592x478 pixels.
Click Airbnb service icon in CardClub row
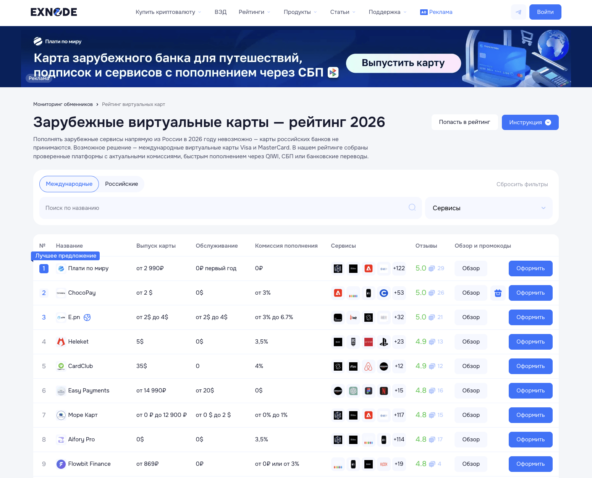368,366
